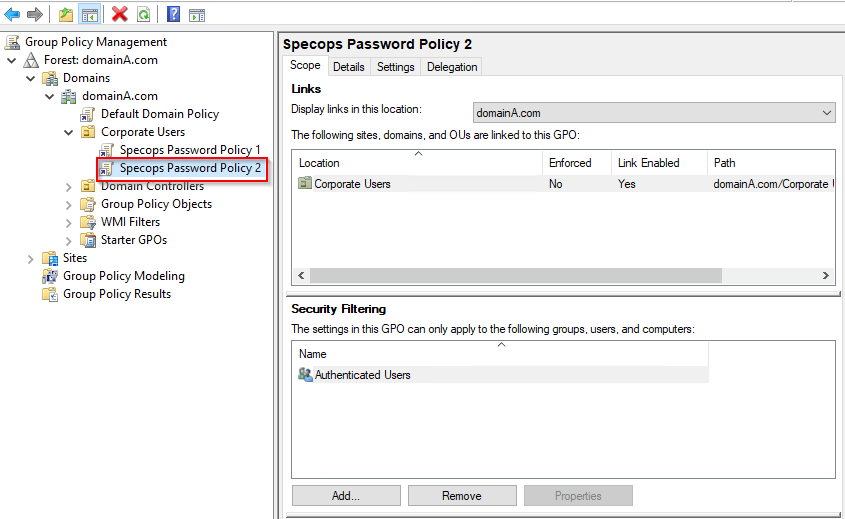Open Help via the question mark icon

(x=174, y=15)
